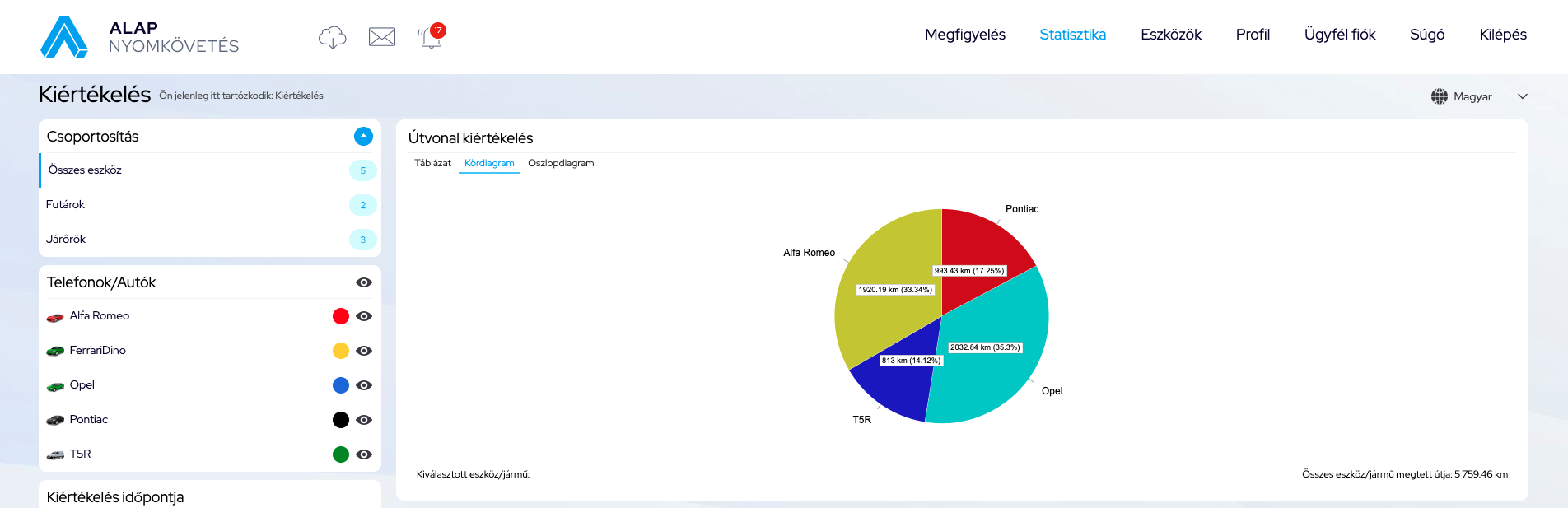
Task: Toggle visibility of all Telefonok/Autók
Action: pos(363,282)
